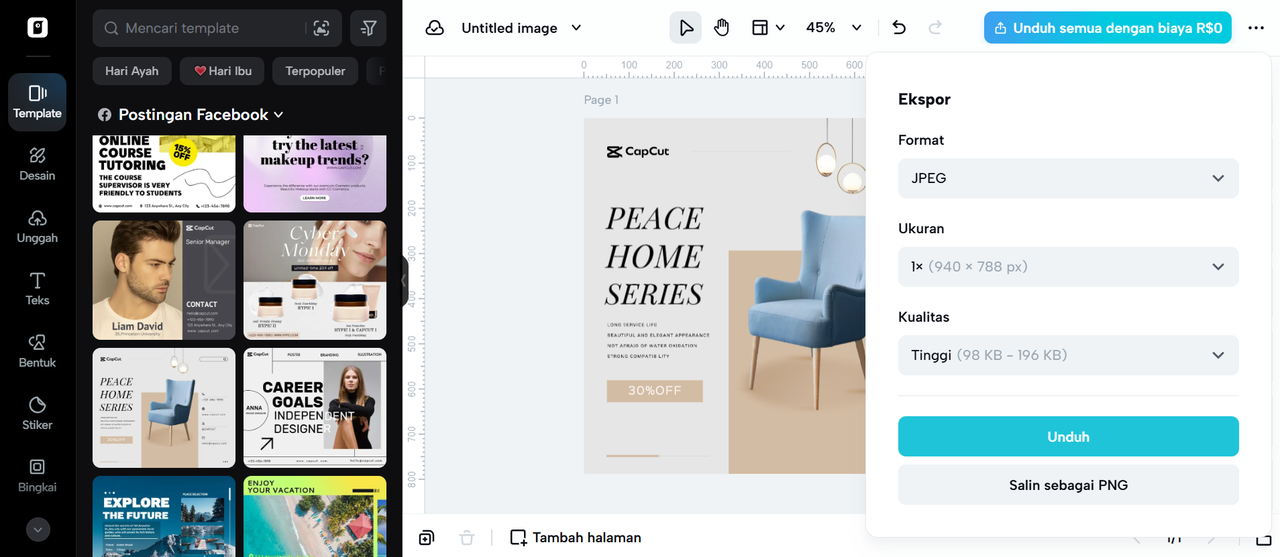Select the Hari Ayah tag

[132, 71]
